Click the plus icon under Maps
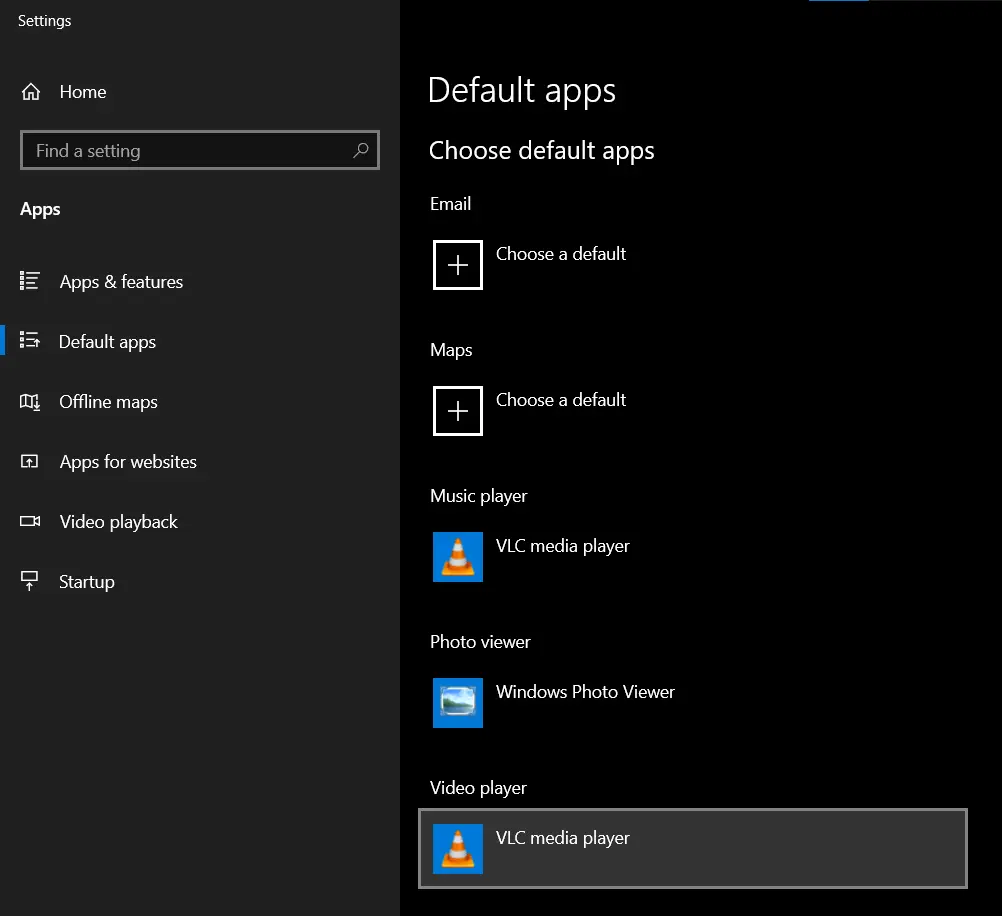The height and width of the screenshot is (916, 1002). 458,411
